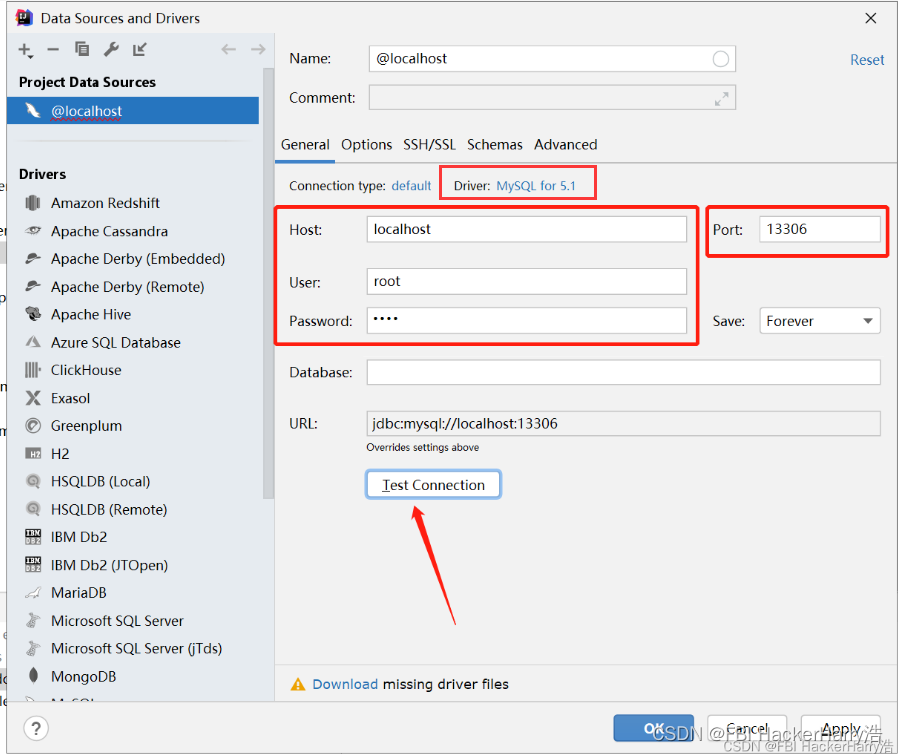Screen dimensions: 898x754
Task: Switch to the Options tab
Action: click(x=367, y=145)
